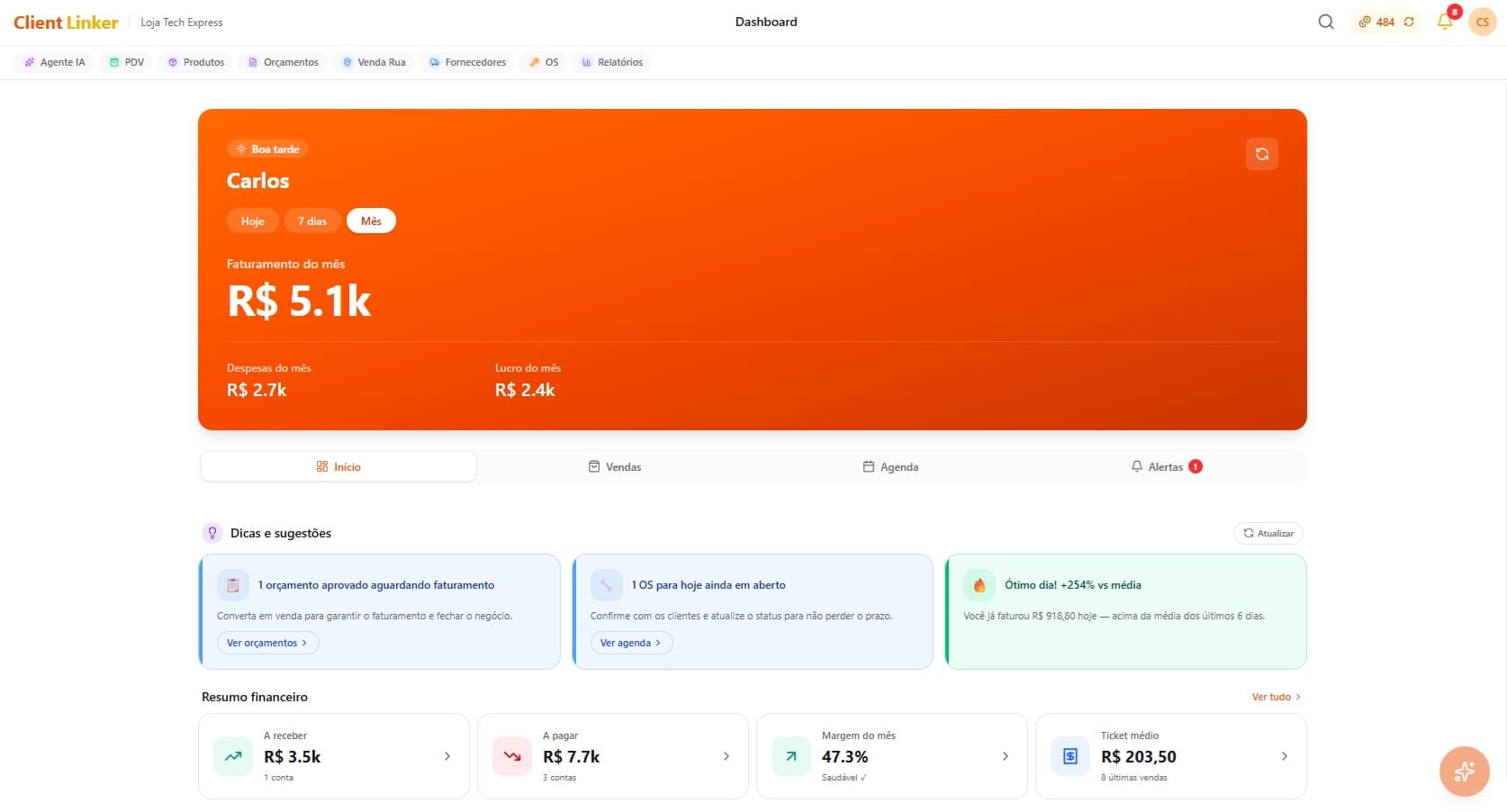Click the wrench icon on OS em aberto card
Screen dimensions: 1507x812
(607, 585)
